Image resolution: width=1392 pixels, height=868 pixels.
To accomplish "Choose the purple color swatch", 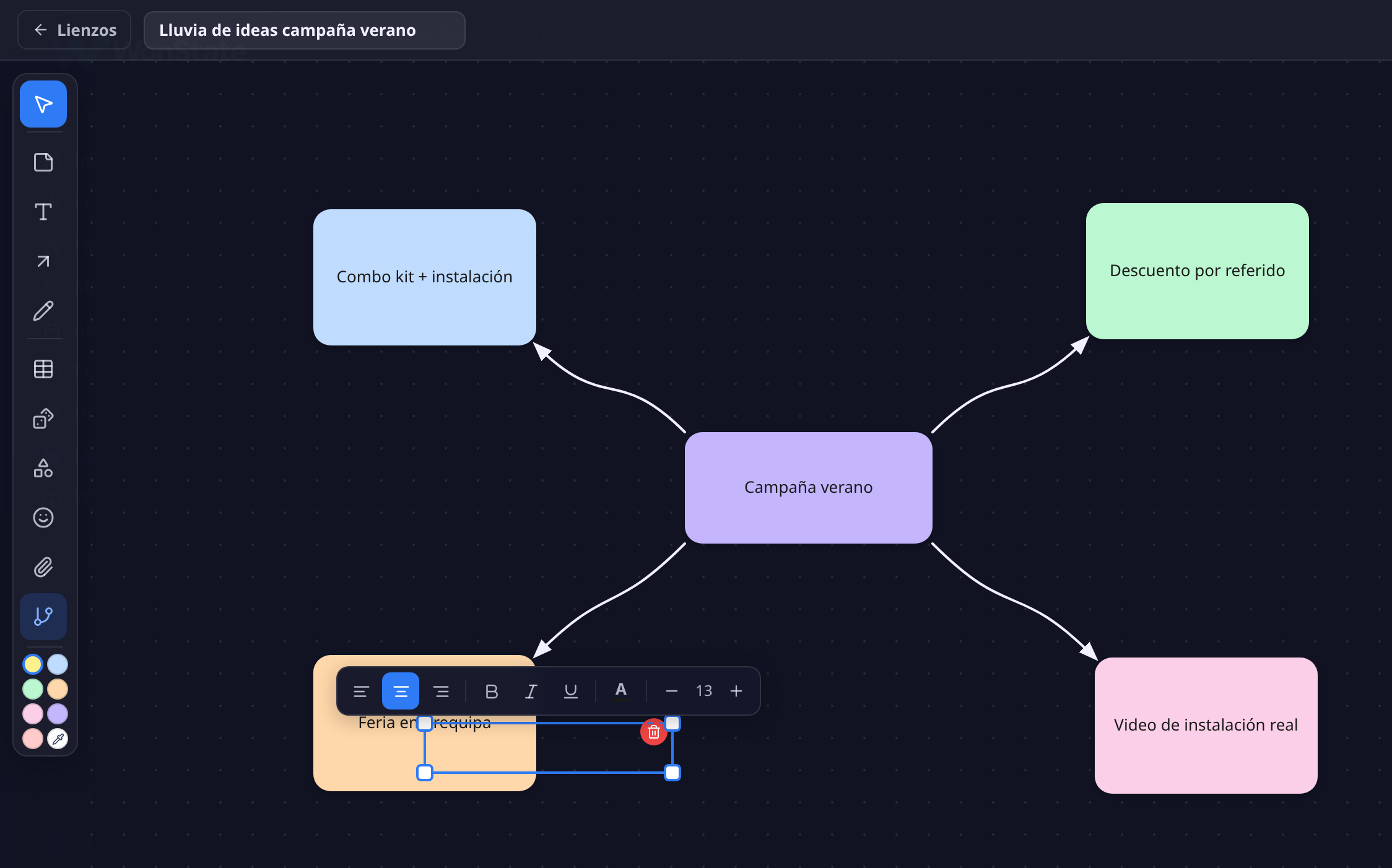I will click(58, 714).
